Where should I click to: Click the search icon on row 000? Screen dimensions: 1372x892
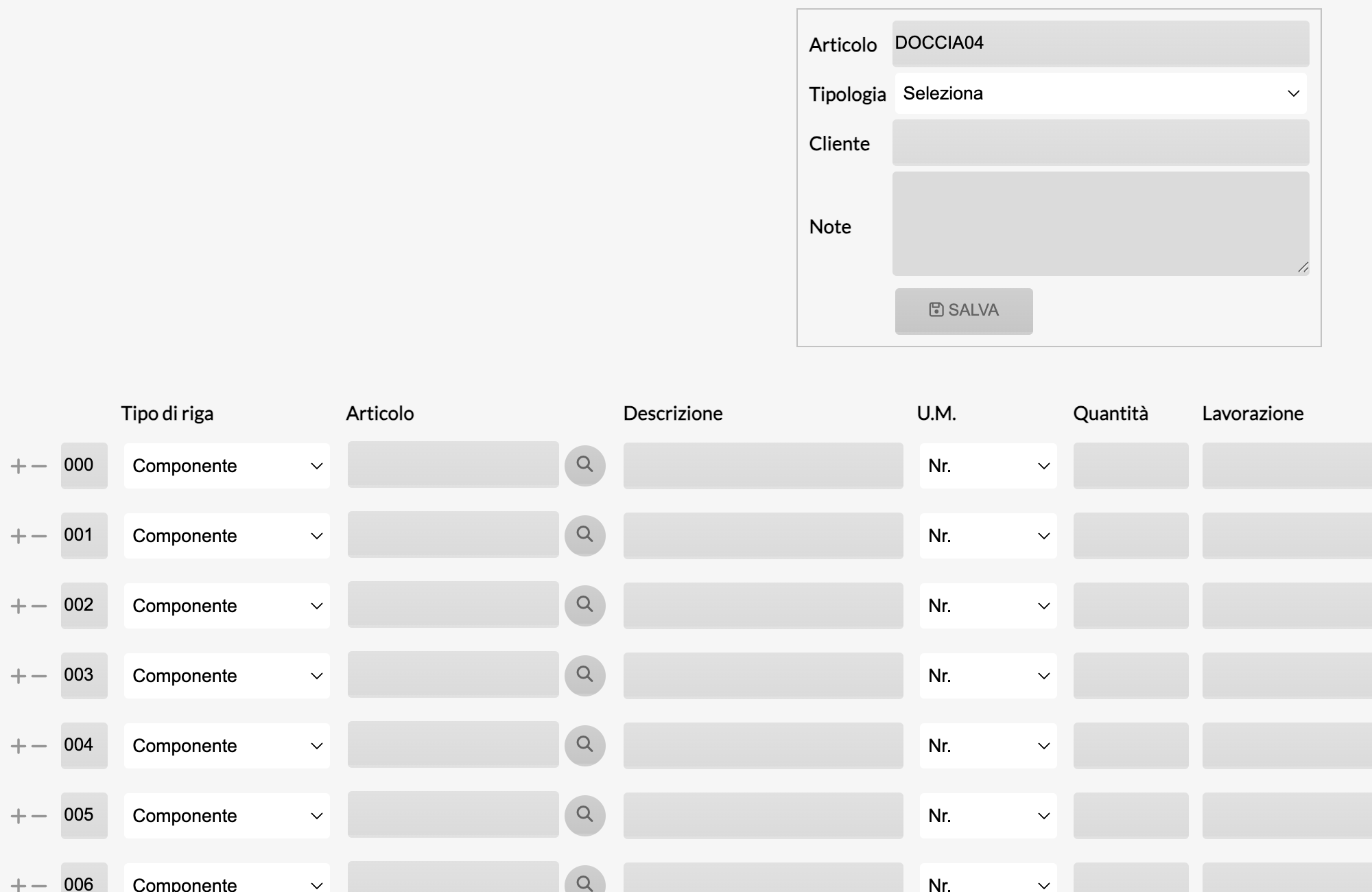pos(584,465)
